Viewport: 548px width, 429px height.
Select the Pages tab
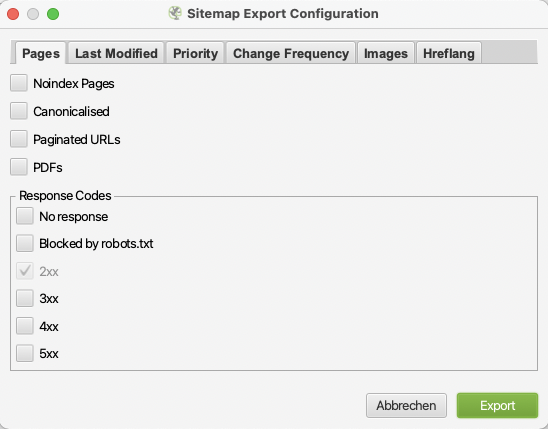(x=41, y=53)
